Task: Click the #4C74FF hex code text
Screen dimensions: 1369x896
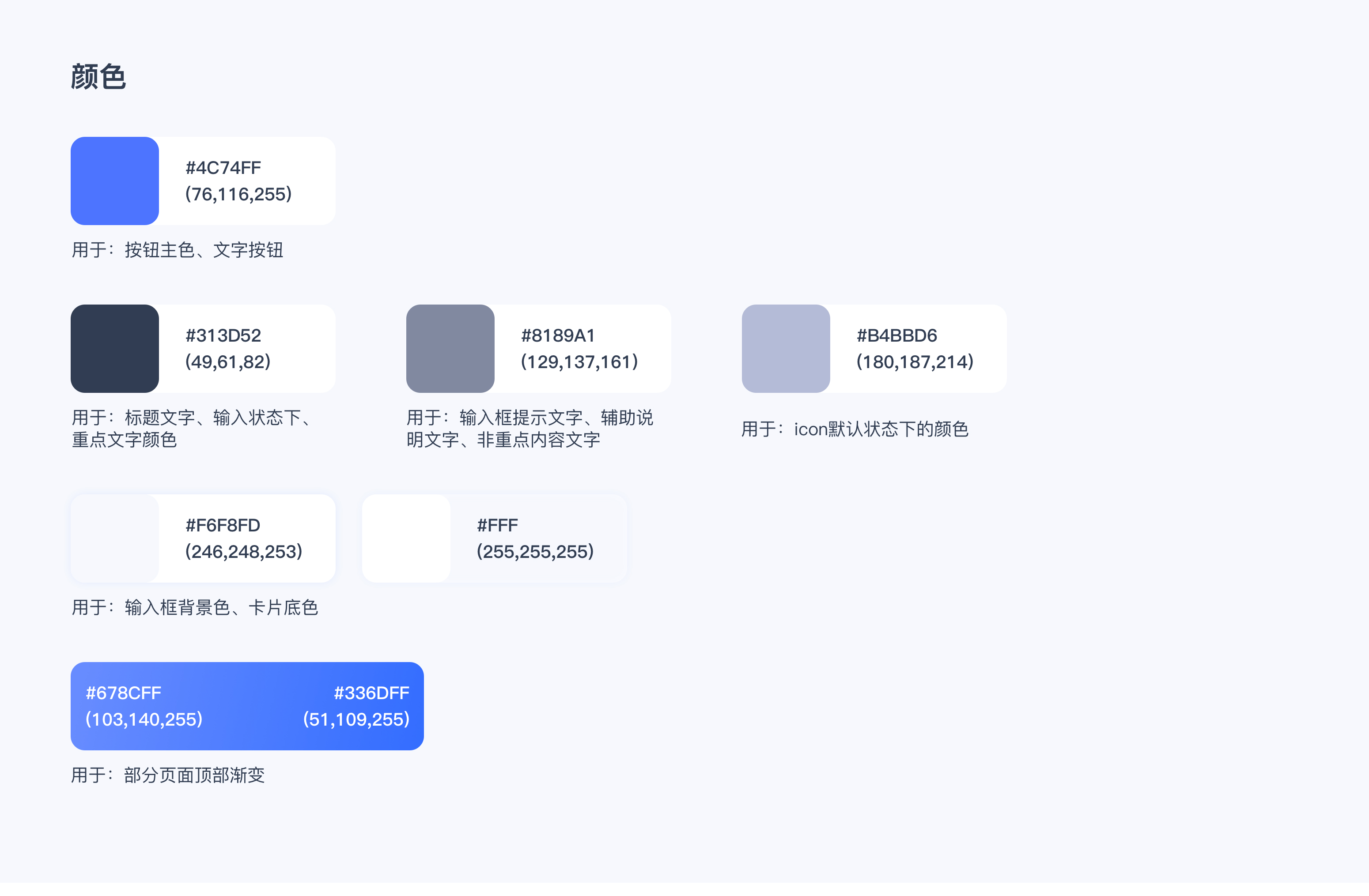Action: coord(223,168)
